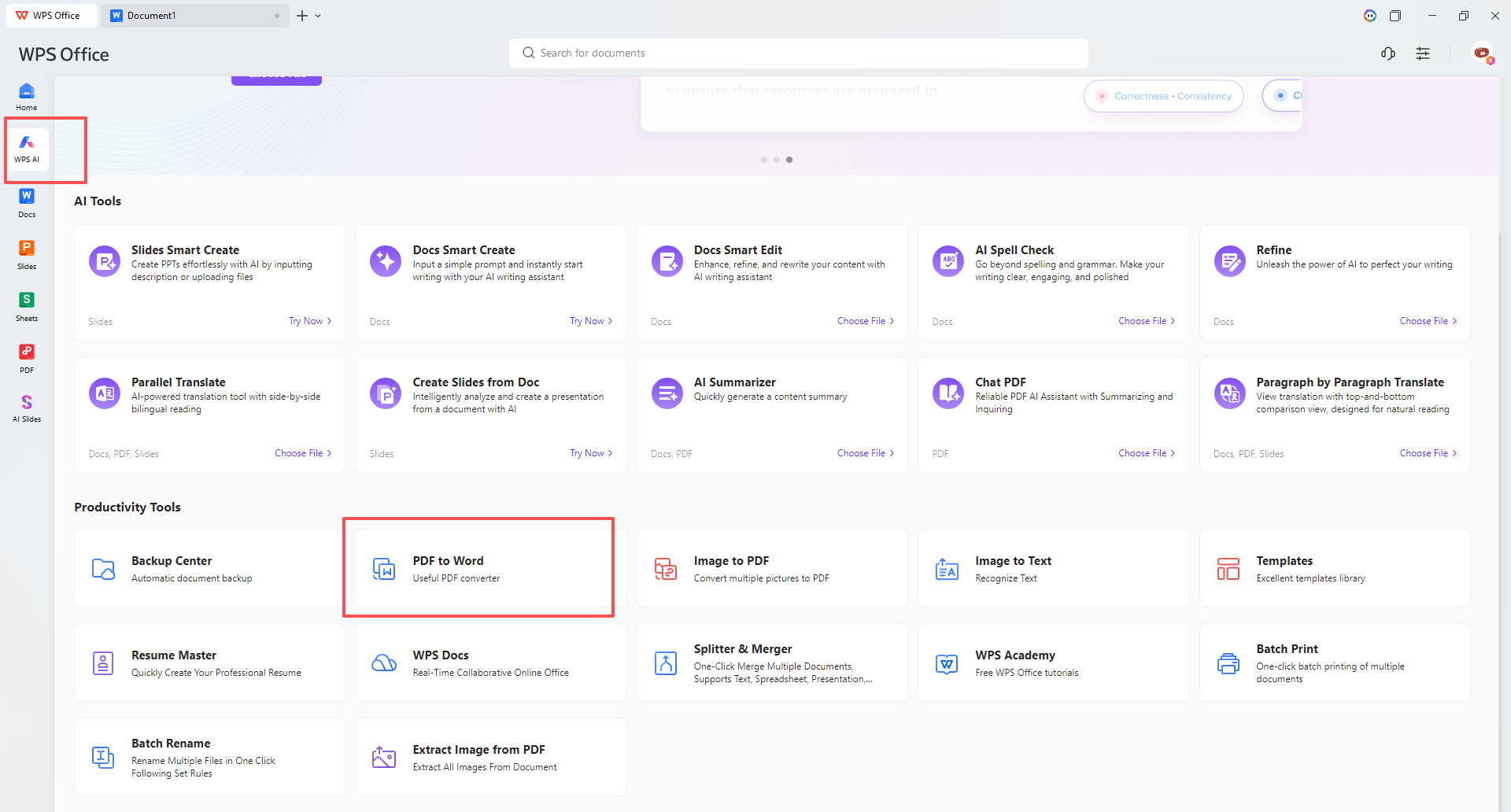Open the PDF sidebar icon

[27, 357]
